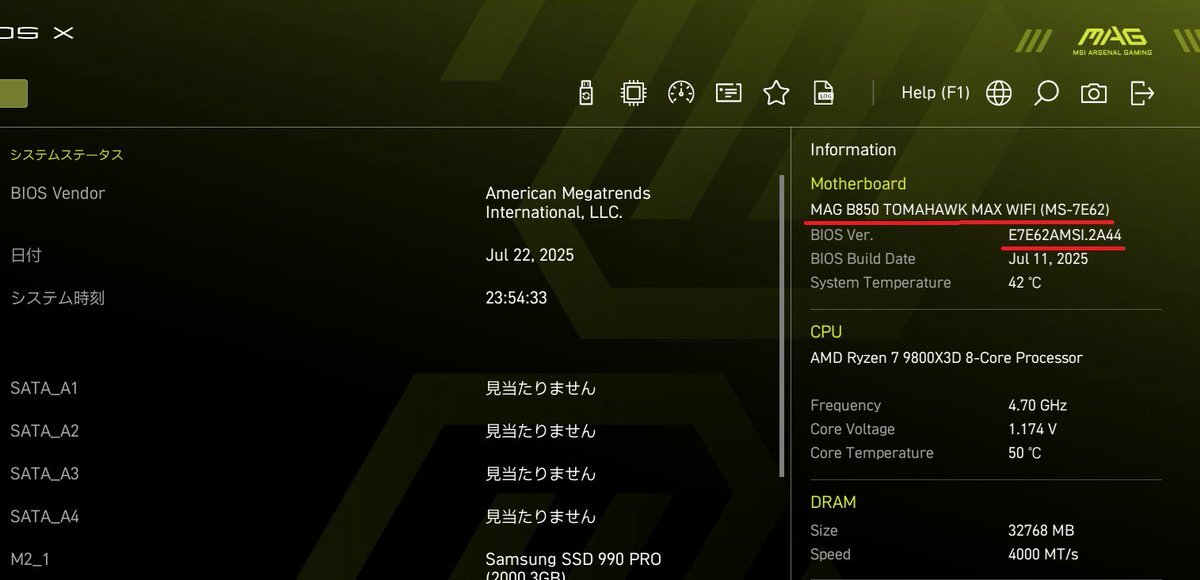Click the CPU chip icon
Screen dimensions: 1200x580
point(633,93)
